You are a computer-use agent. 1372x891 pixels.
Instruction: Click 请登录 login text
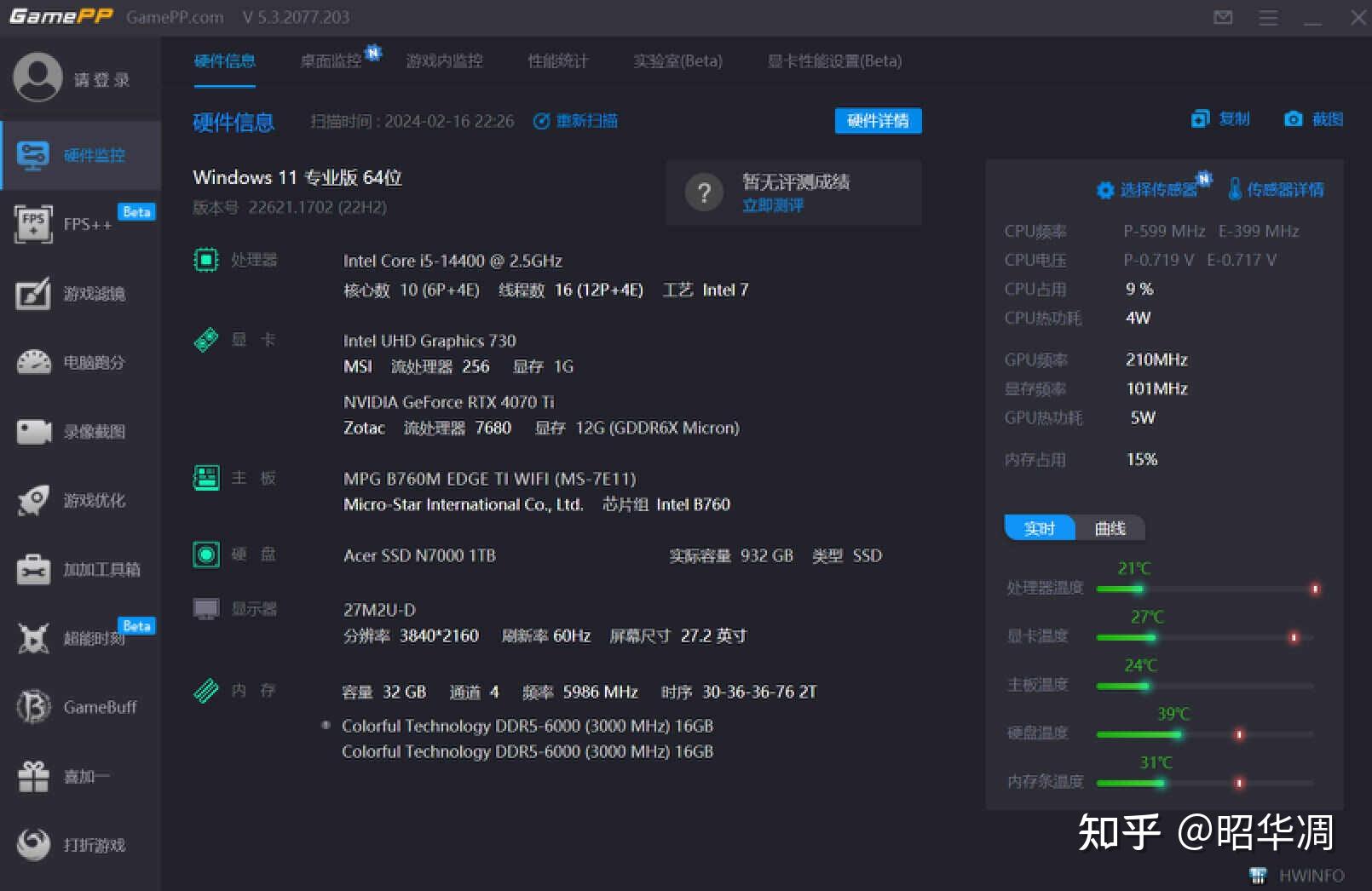[x=101, y=79]
